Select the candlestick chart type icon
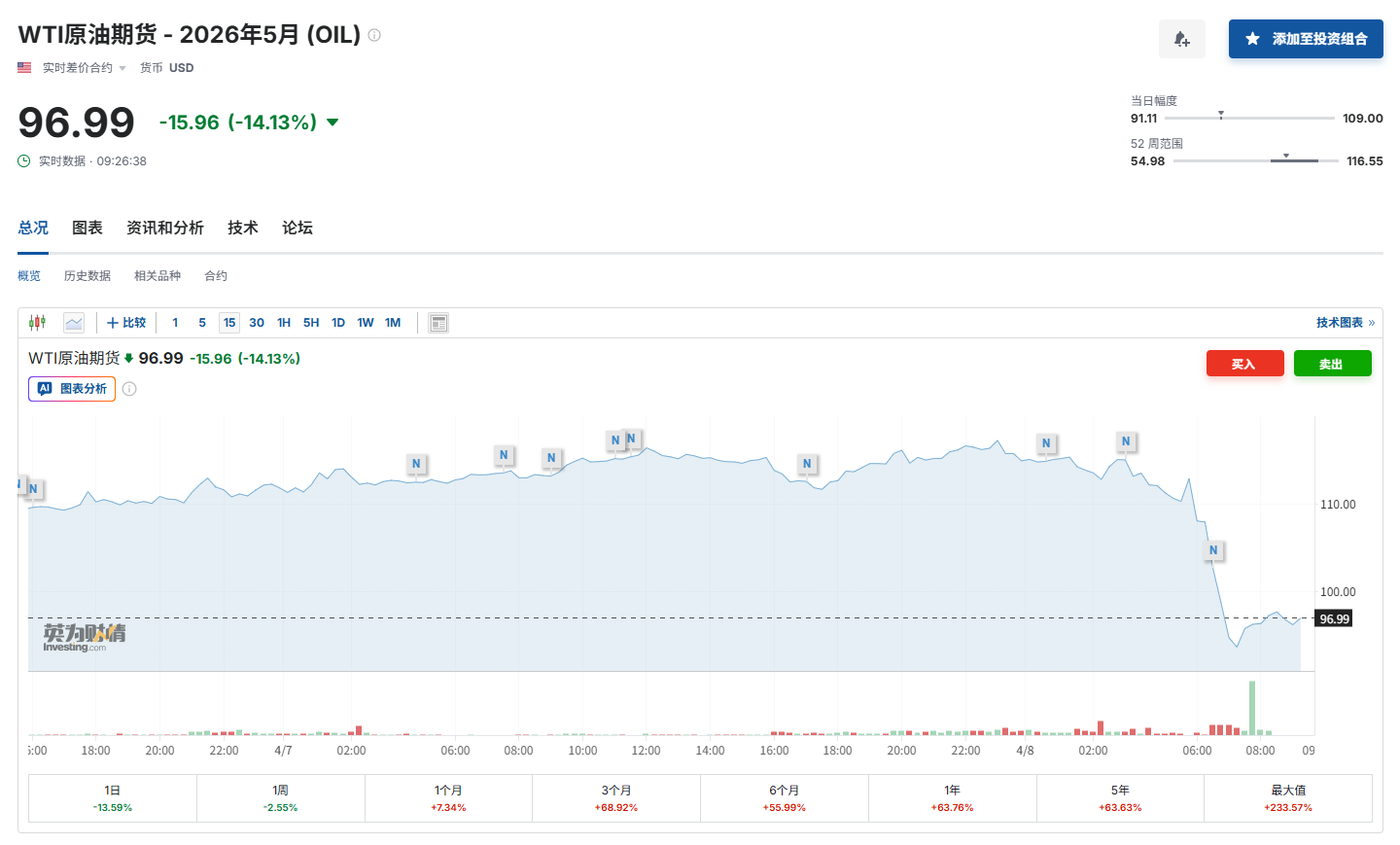This screenshot has width=1400, height=845. click(37, 323)
